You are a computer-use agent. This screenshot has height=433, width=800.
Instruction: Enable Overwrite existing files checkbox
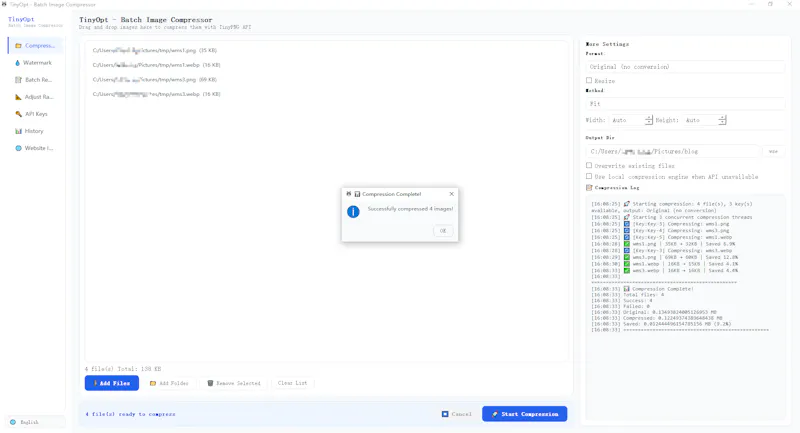(589, 166)
